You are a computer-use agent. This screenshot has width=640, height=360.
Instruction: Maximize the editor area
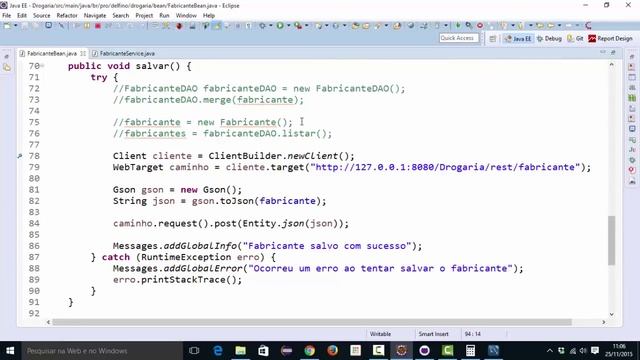pyautogui.click(x=613, y=53)
